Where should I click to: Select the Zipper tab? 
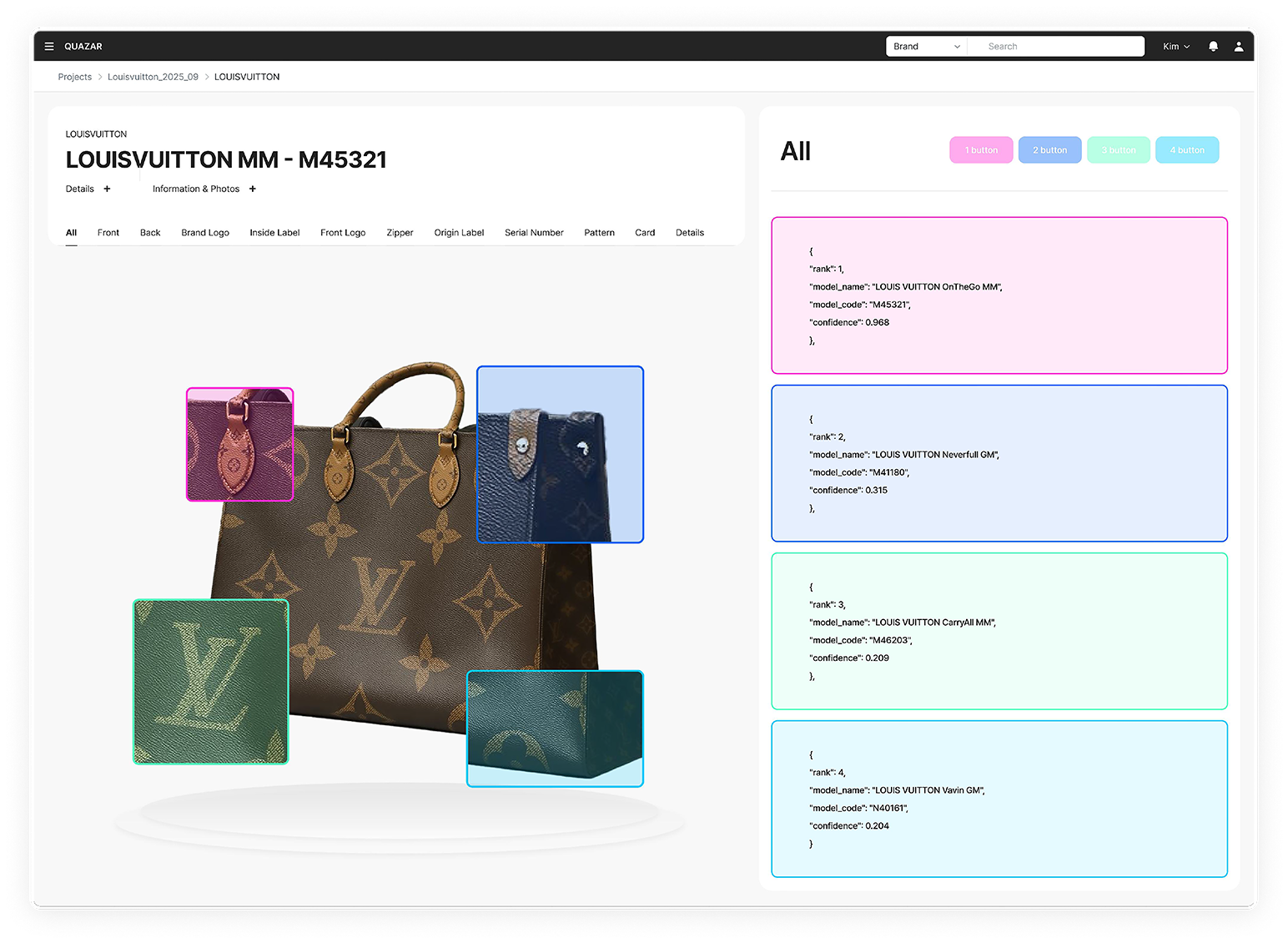coord(400,233)
